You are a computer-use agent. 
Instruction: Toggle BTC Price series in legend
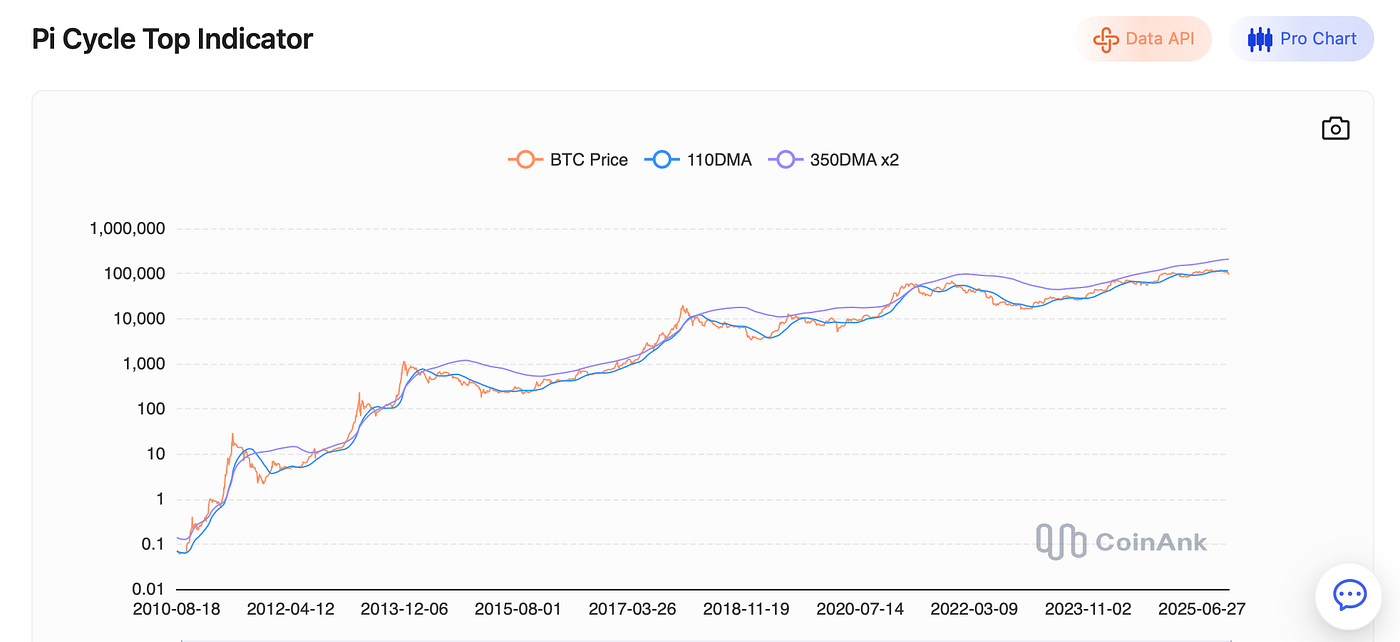(568, 159)
